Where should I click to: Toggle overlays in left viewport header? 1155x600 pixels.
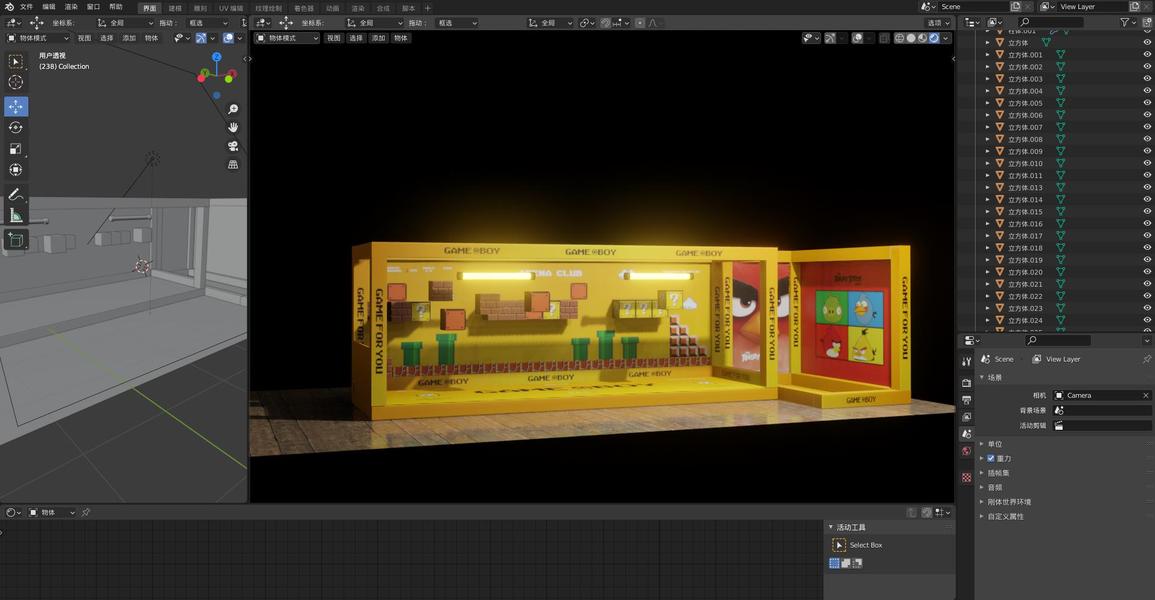coord(228,38)
